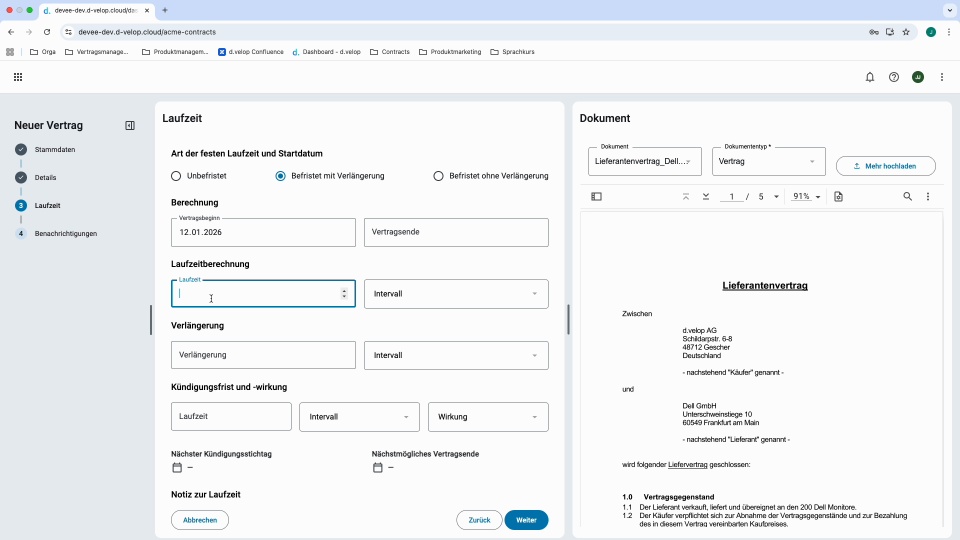The height and width of the screenshot is (540, 960).
Task: Click the Vertragsbeginn date field
Action: point(263,233)
